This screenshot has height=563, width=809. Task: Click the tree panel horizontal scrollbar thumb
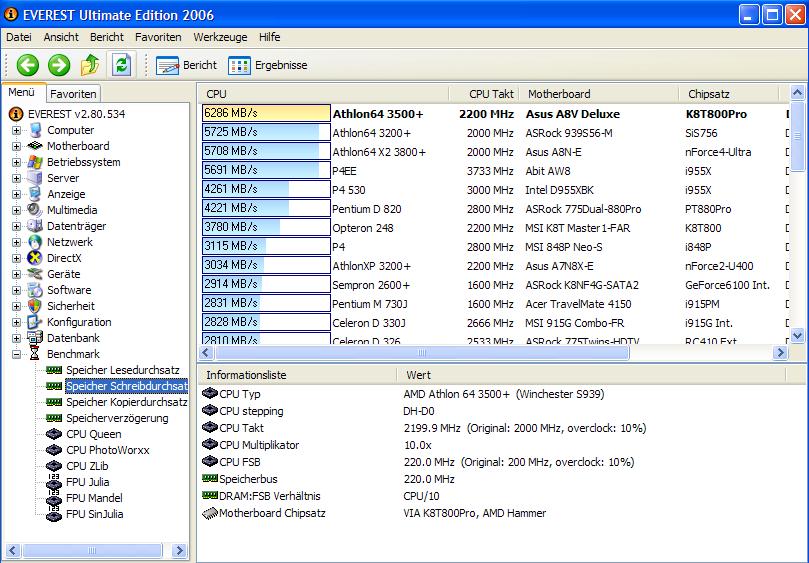point(92,550)
